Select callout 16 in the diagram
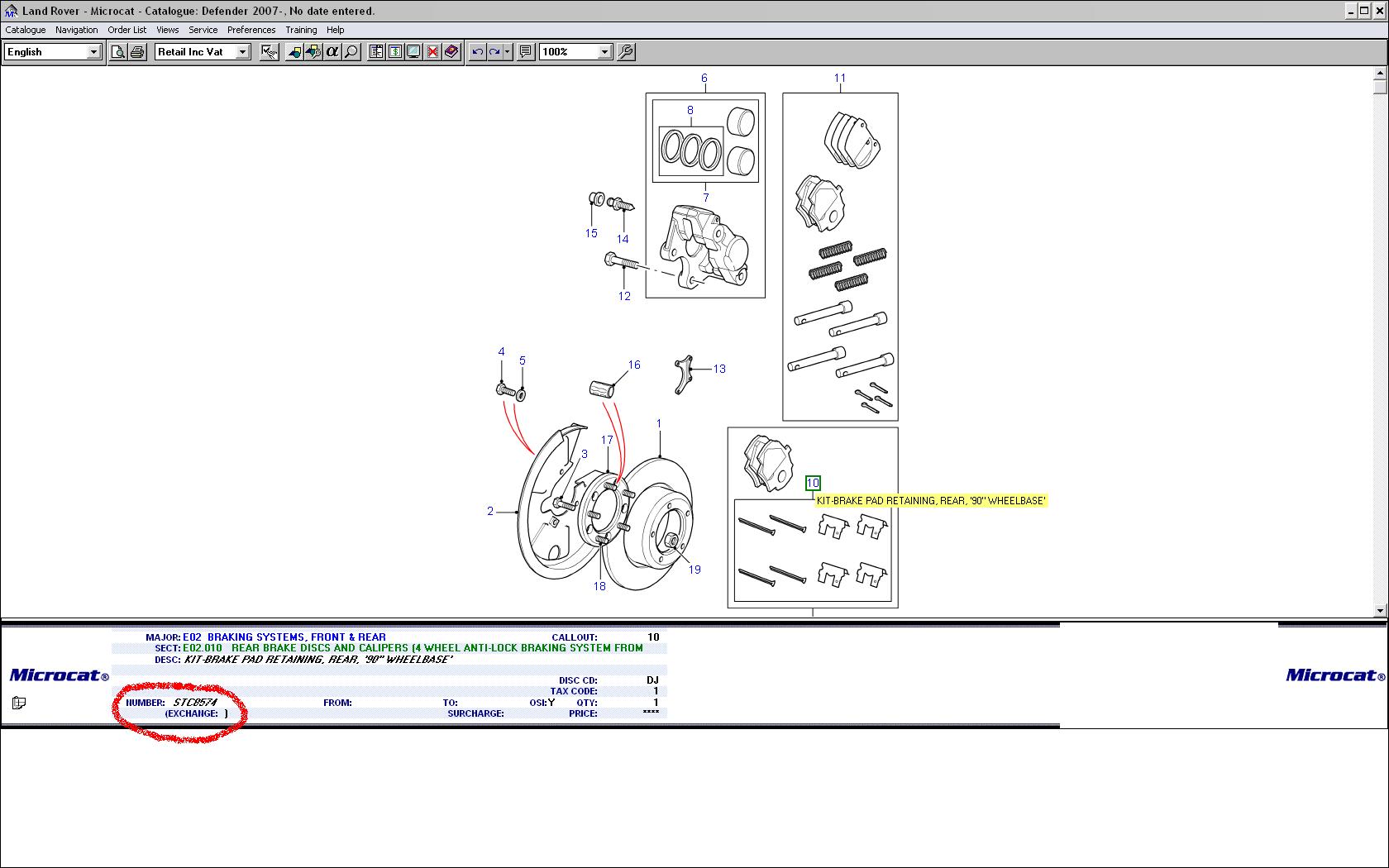Screen dimensions: 1389x868 pyautogui.click(x=634, y=365)
